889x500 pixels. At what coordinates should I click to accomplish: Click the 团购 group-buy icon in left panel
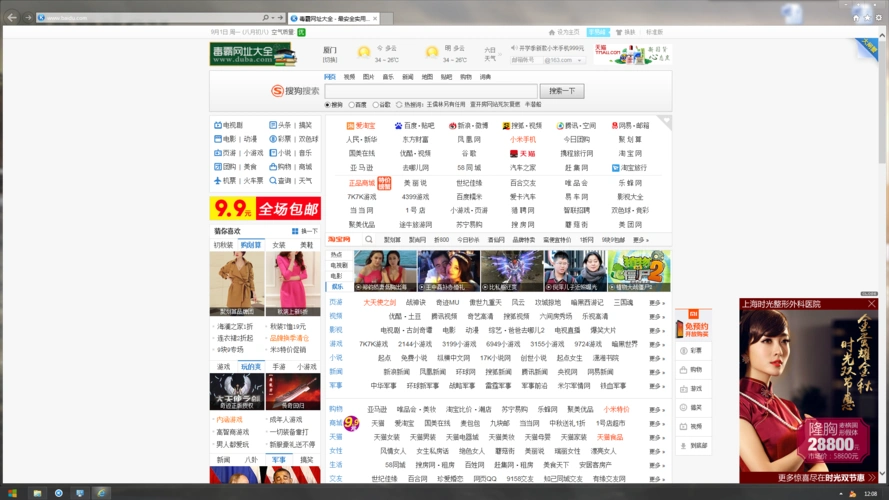pos(218,167)
